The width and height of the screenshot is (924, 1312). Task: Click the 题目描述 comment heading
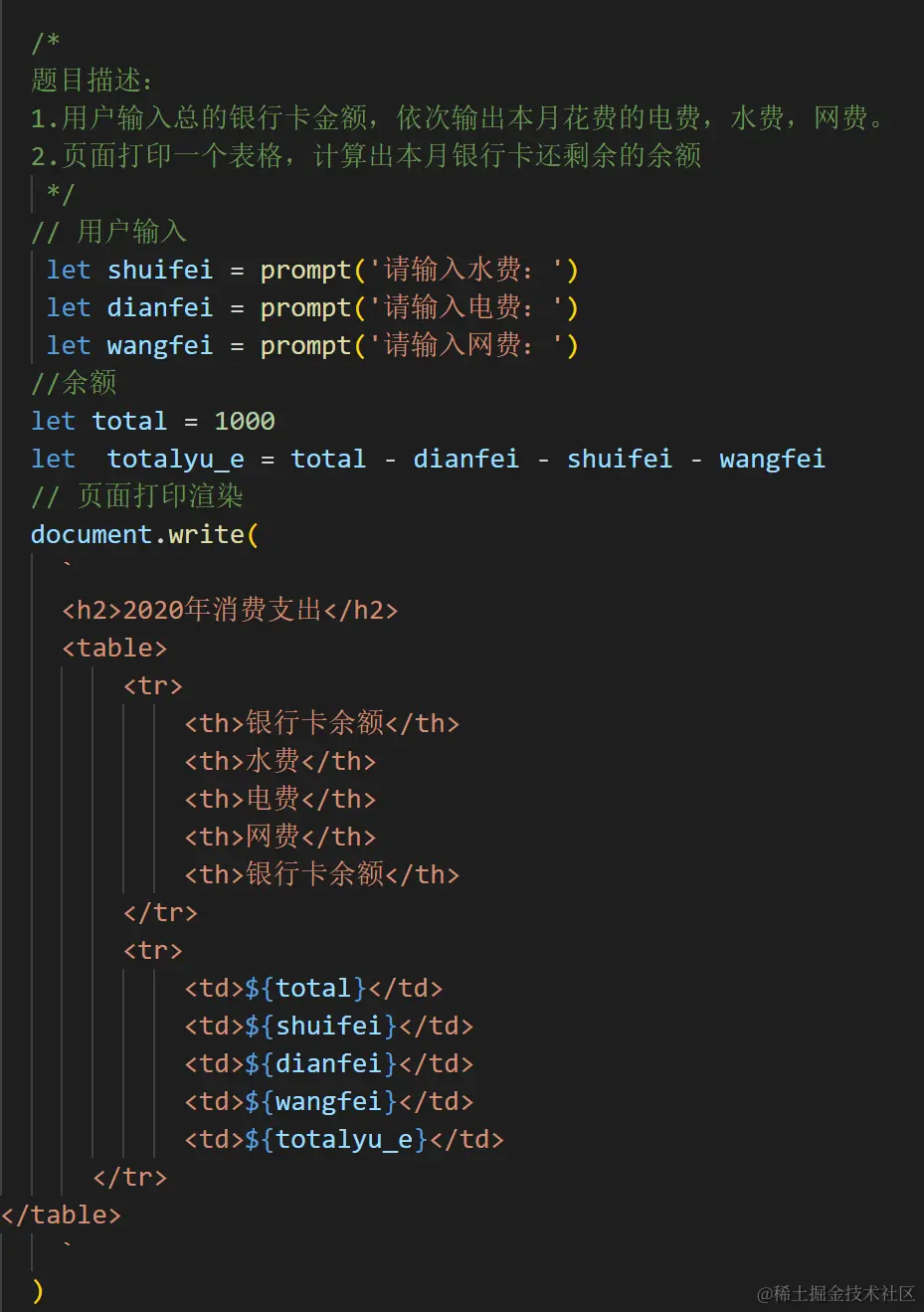(92, 80)
